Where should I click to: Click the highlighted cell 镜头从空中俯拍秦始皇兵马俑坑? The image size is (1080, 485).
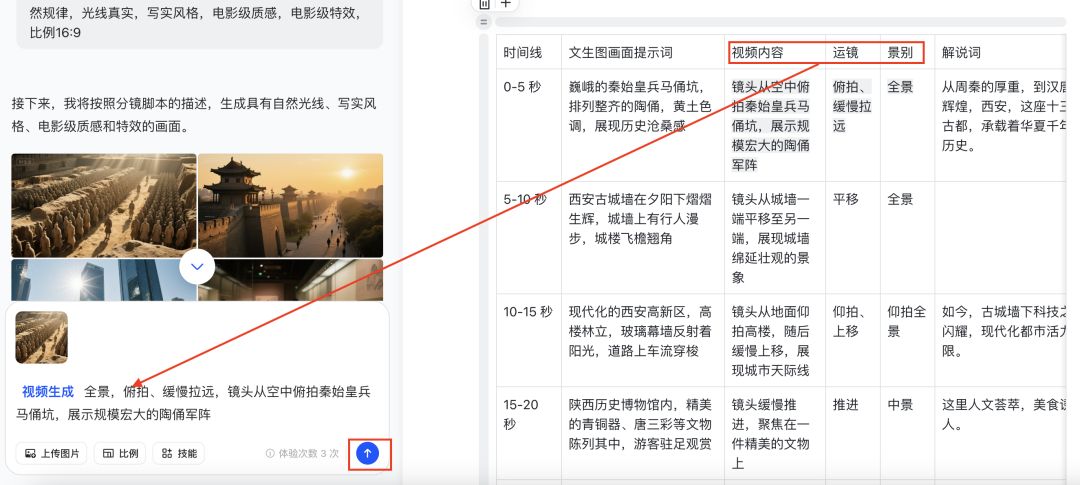point(775,125)
